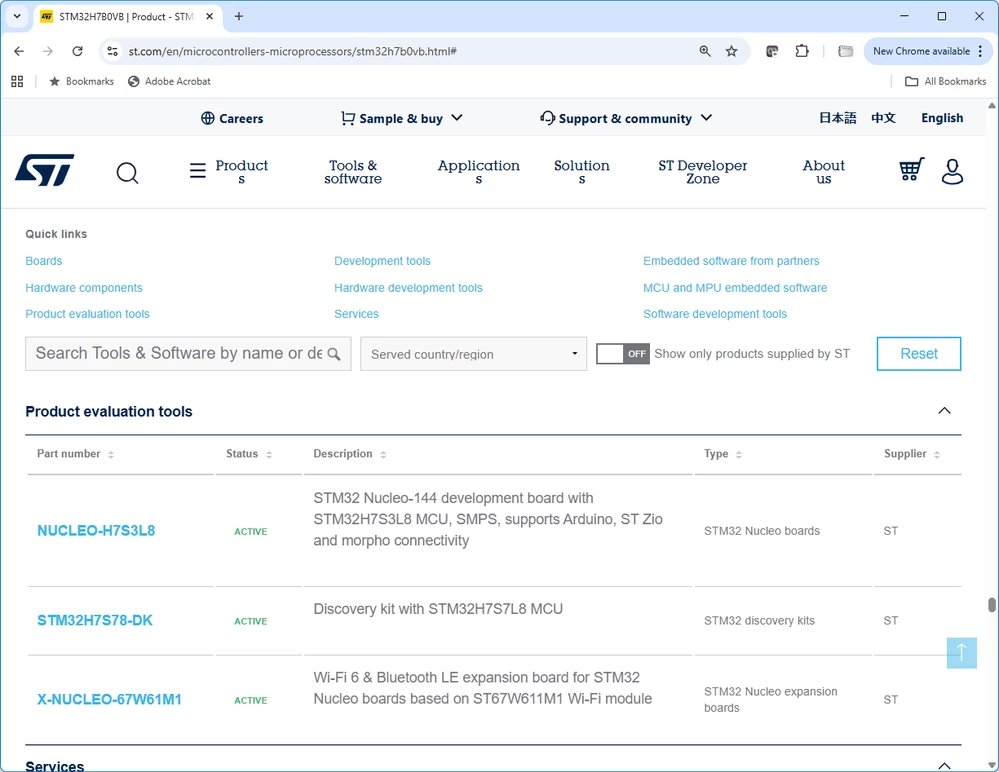Open Boards quick link
This screenshot has height=772, width=999.
pyautogui.click(x=44, y=261)
